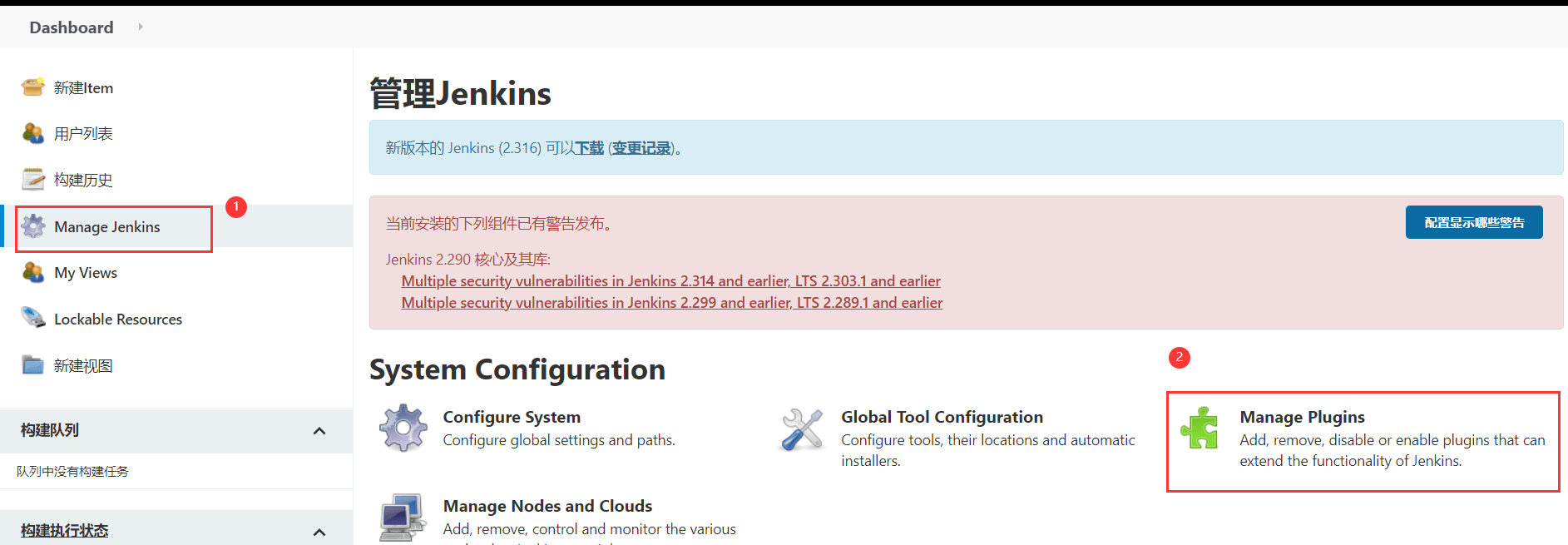This screenshot has height=545, width=1568.
Task: Select Lockable Resources in the sidebar
Action: [118, 320]
